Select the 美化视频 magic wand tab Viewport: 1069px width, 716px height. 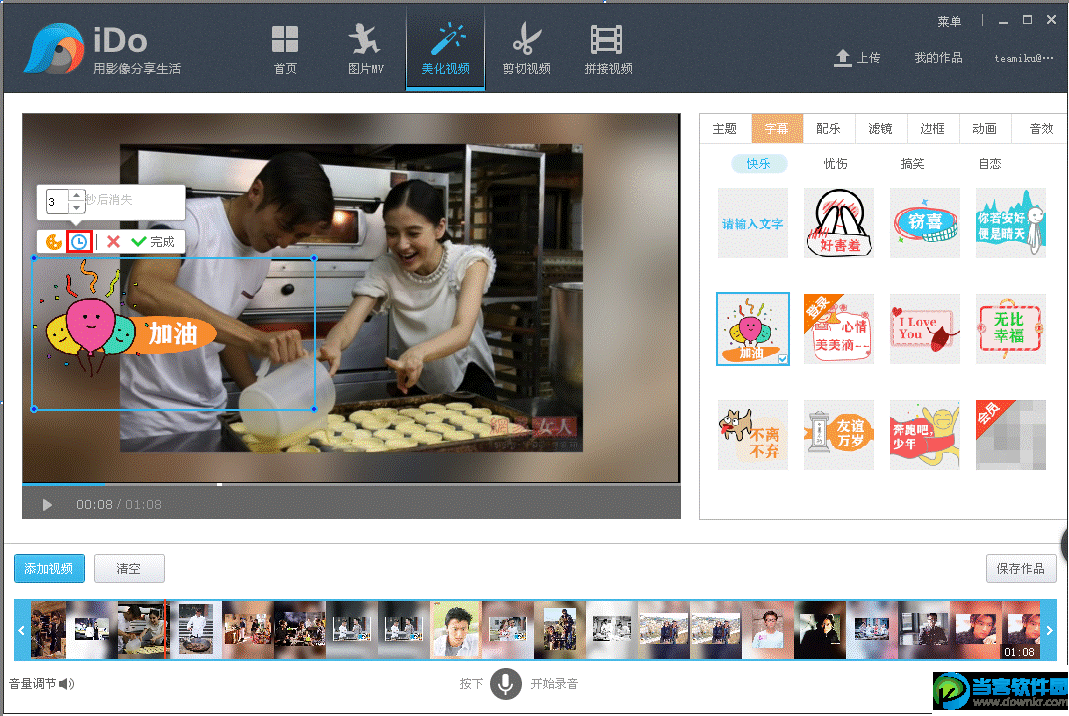tap(445, 49)
